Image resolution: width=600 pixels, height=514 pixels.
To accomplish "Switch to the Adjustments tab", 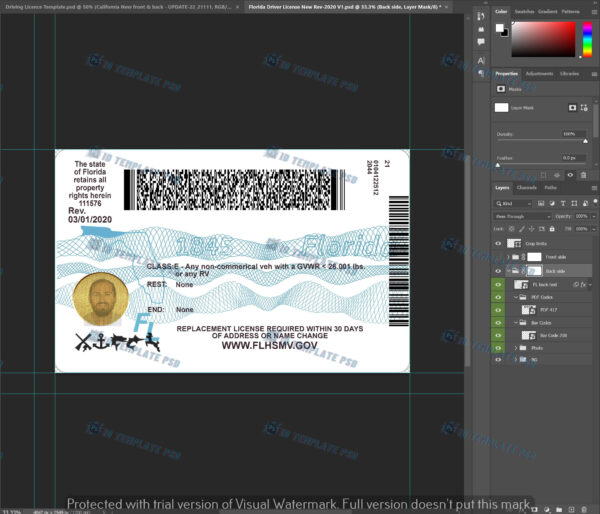I will (539, 73).
